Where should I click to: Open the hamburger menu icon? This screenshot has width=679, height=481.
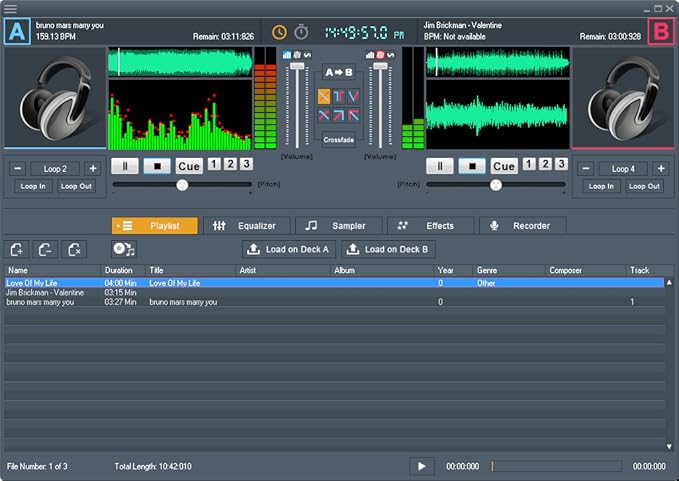(10, 8)
